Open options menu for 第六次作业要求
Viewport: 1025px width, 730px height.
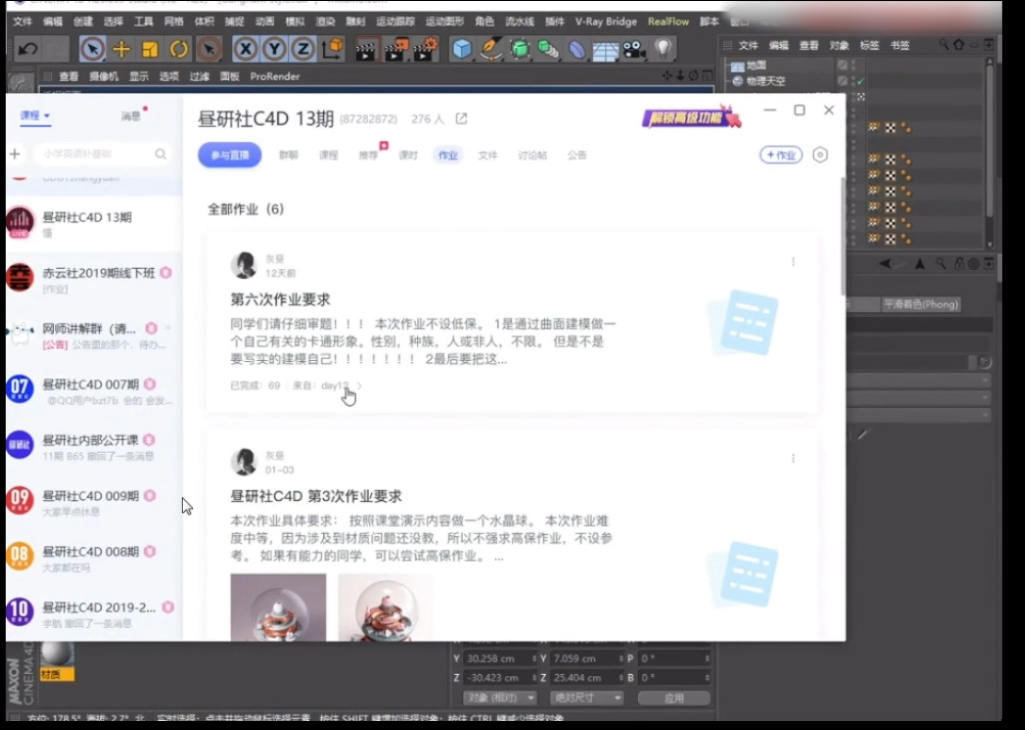coord(793,262)
